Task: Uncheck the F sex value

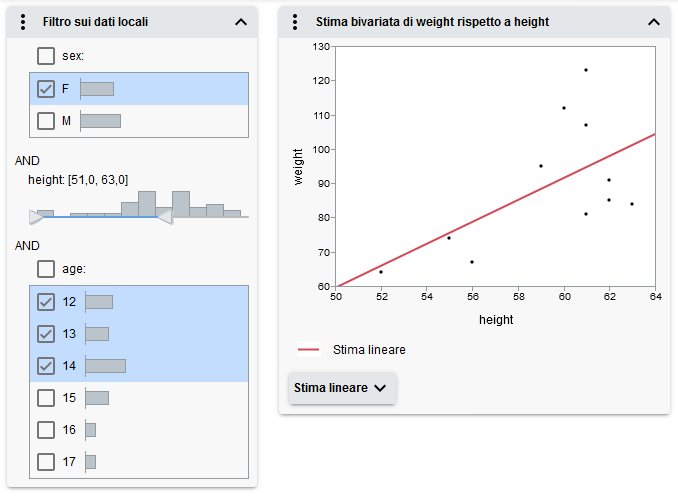Action: click(x=46, y=89)
